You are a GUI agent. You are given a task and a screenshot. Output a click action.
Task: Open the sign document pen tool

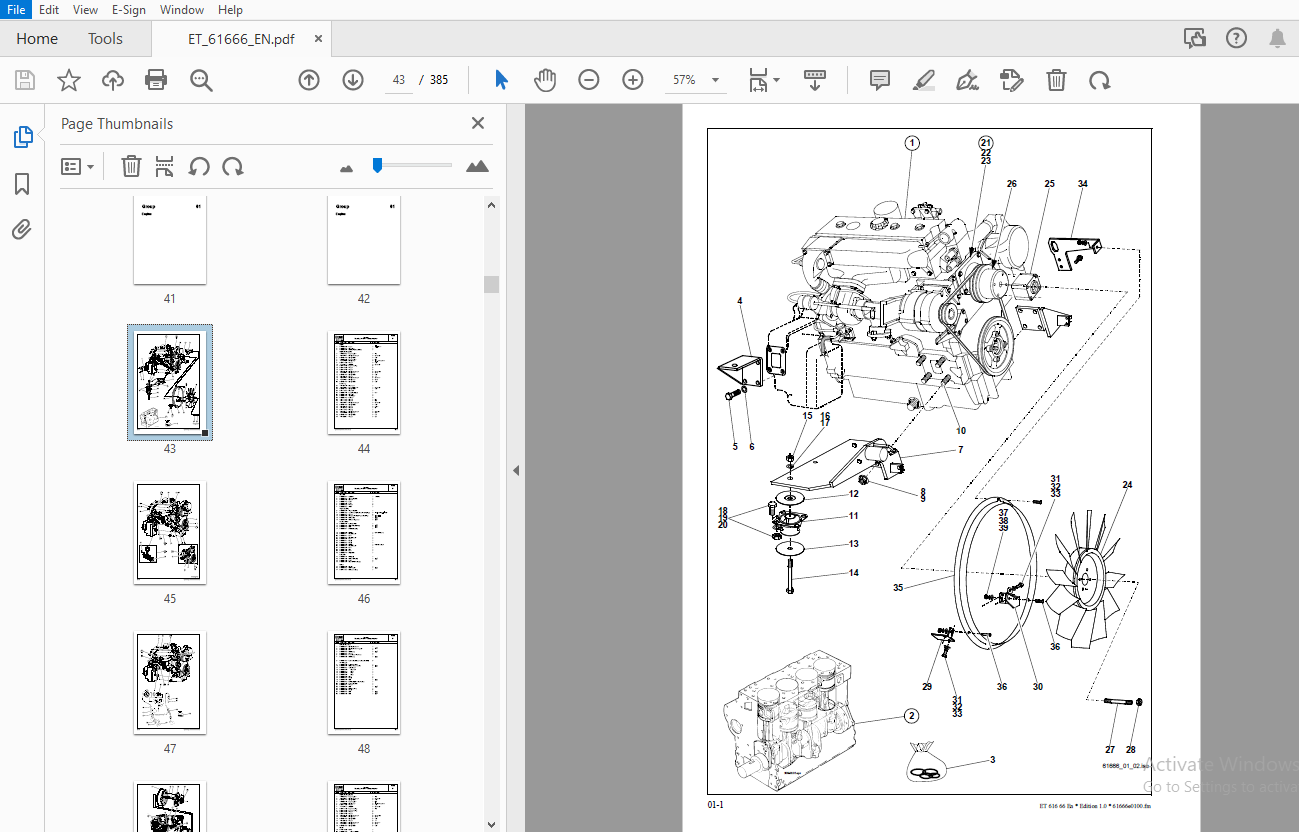[x=968, y=80]
